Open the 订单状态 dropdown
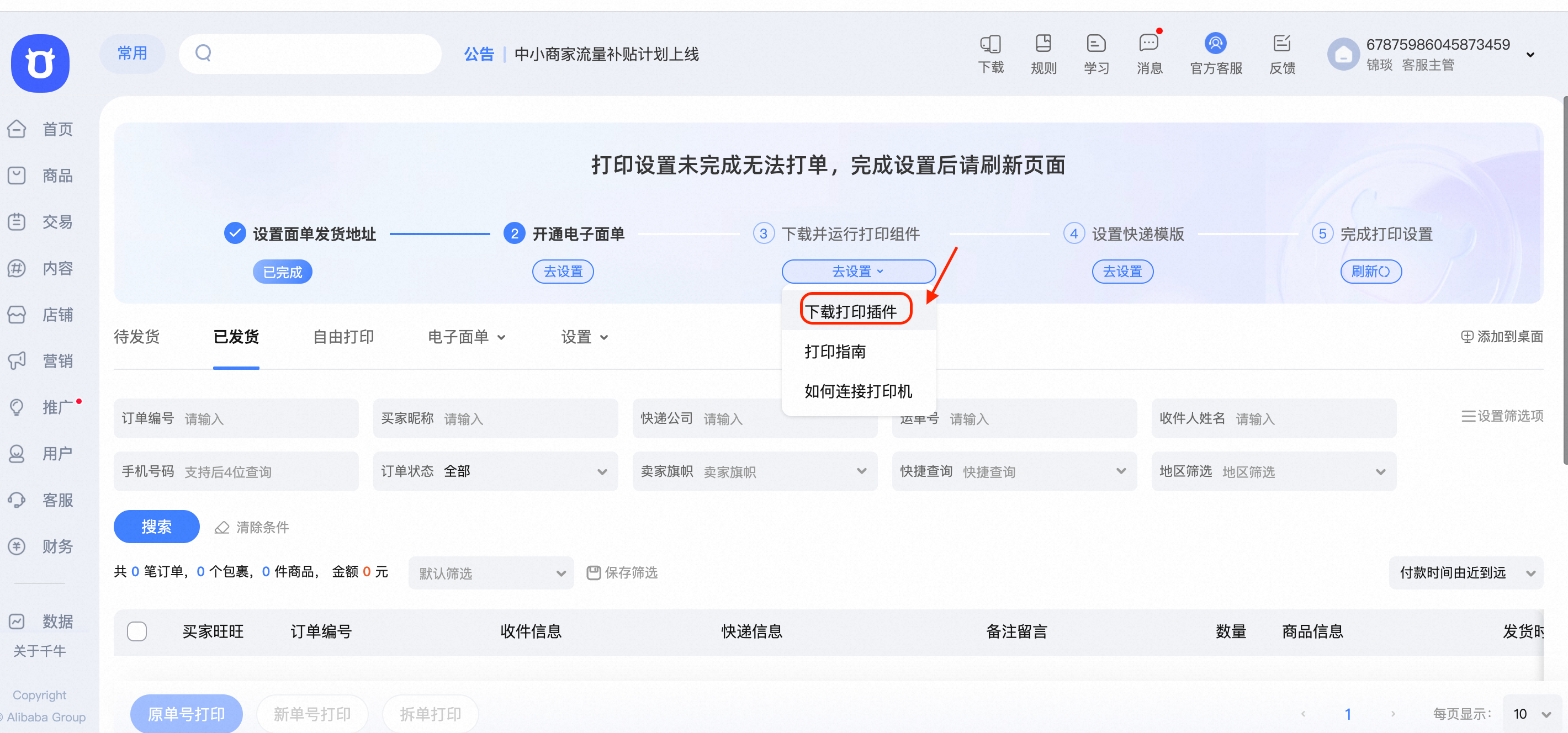 495,471
